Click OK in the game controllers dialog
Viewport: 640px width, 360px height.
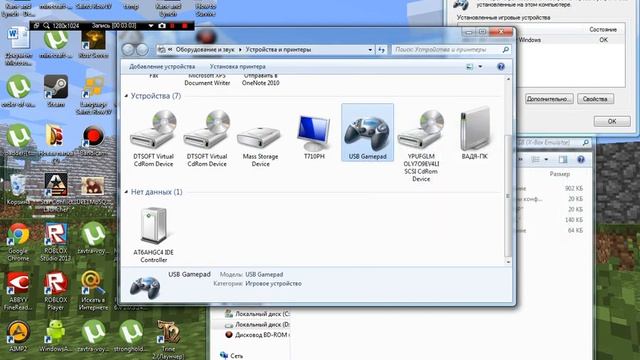[x=612, y=121]
